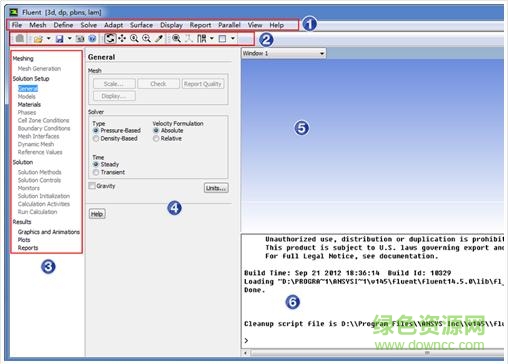Open the File menu
Screen dimensions: 508x364
click(17, 25)
